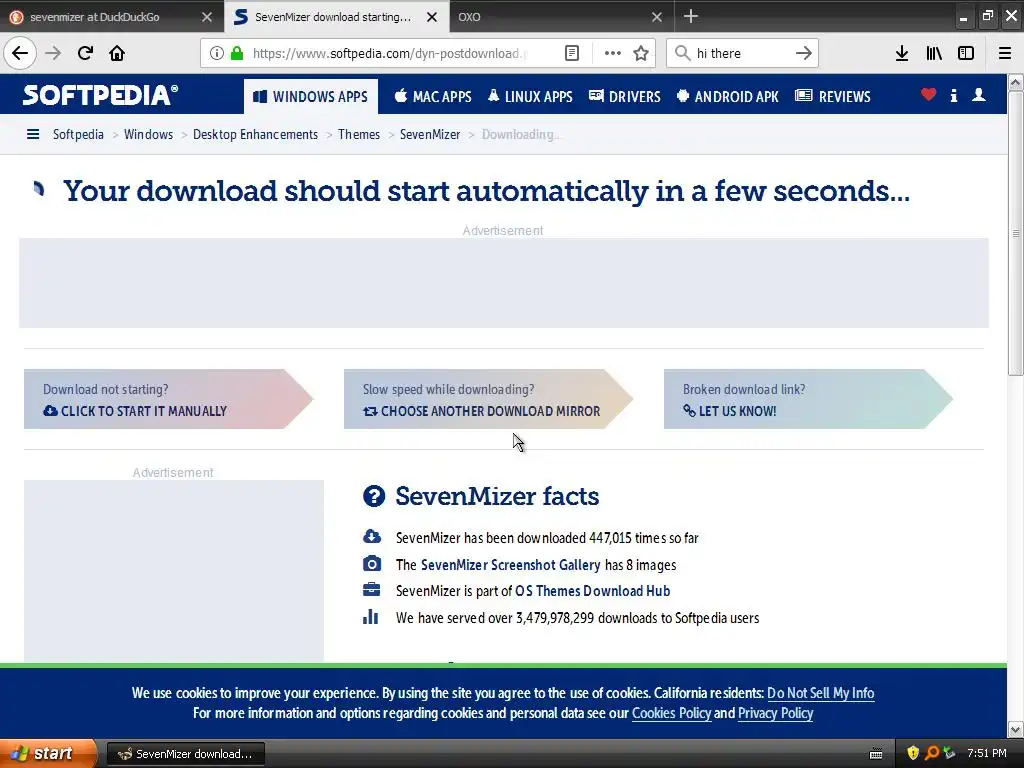This screenshot has height=768, width=1024.
Task: Click the Softpedia info icon
Action: click(x=954, y=95)
